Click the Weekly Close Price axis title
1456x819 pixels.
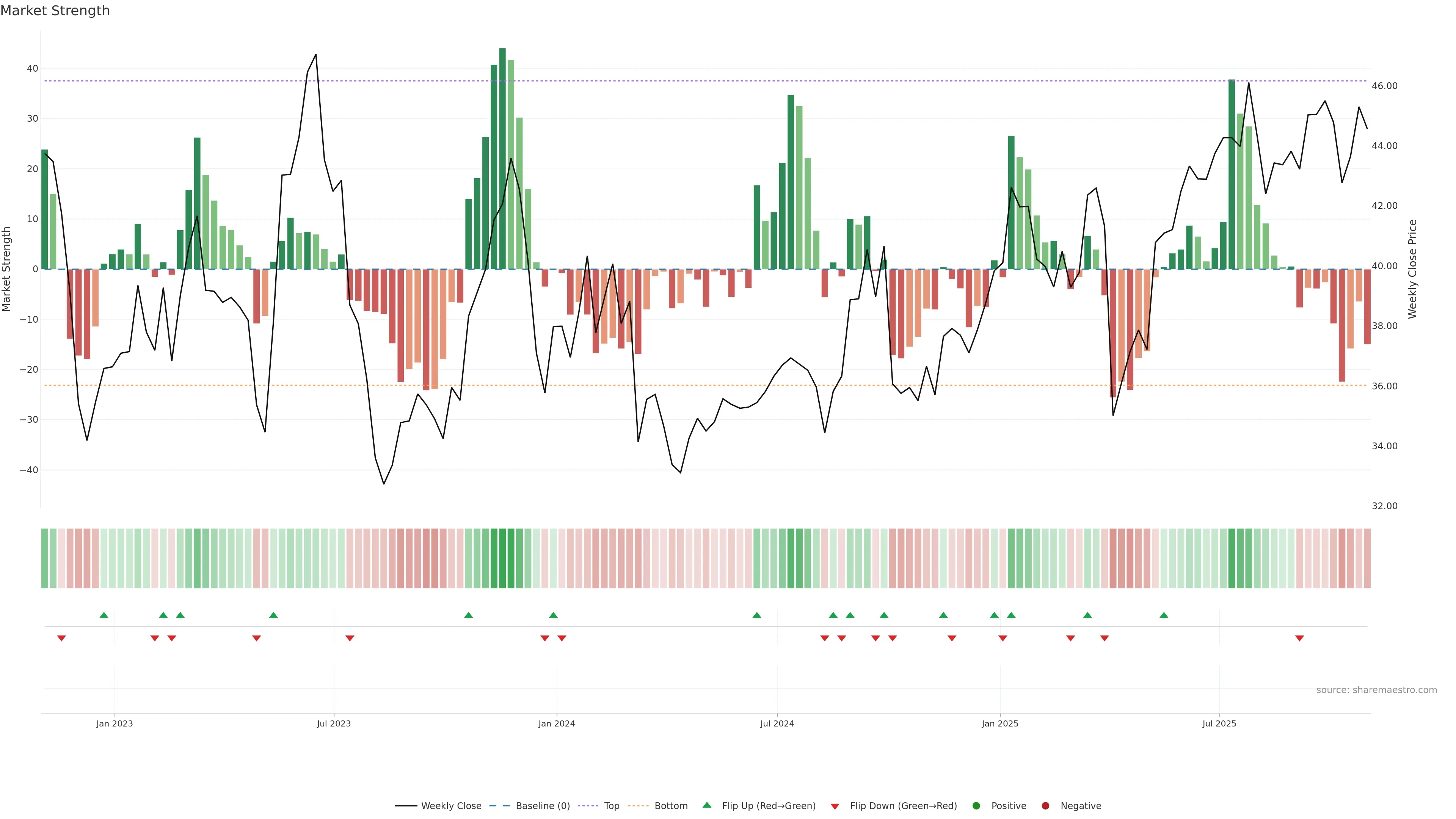click(x=1412, y=269)
